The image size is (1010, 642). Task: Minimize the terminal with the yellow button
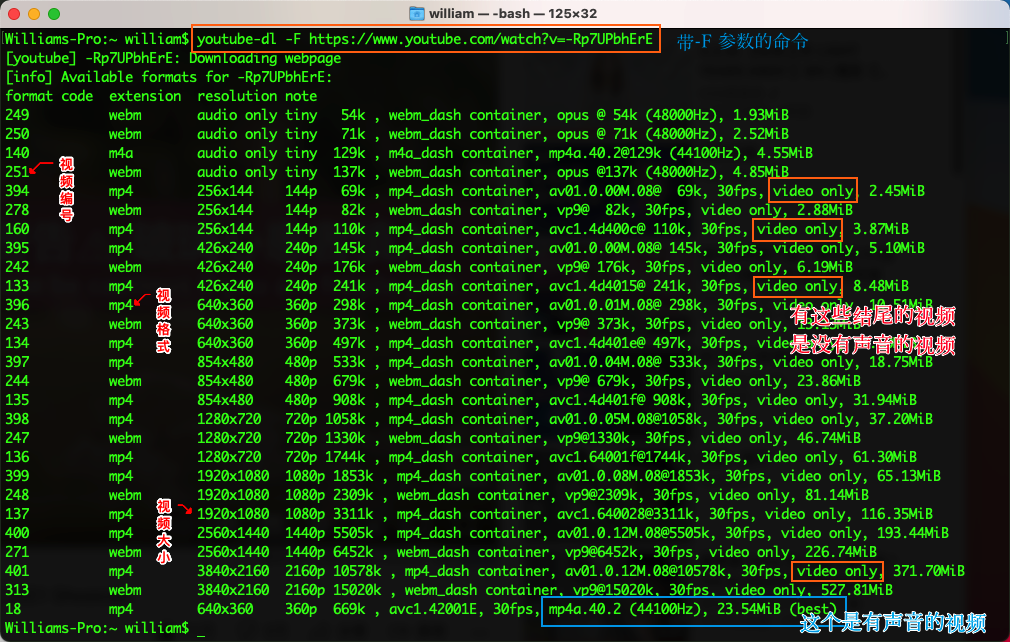(x=34, y=14)
